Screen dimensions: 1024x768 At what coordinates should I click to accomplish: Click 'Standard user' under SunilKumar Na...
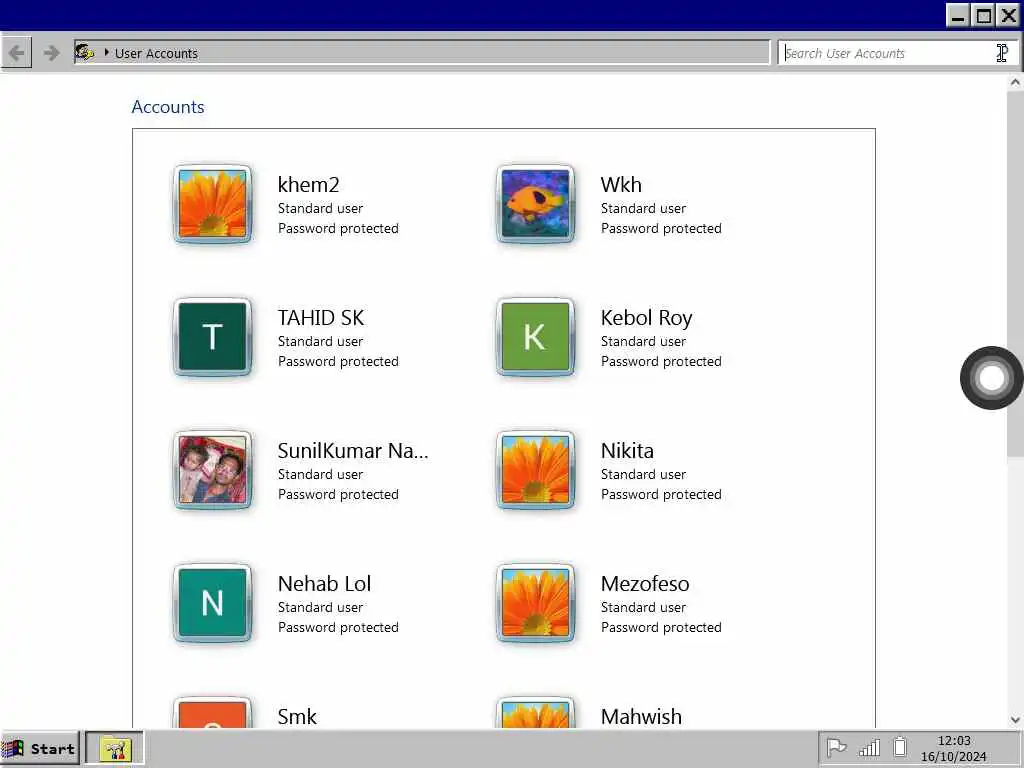(x=320, y=474)
